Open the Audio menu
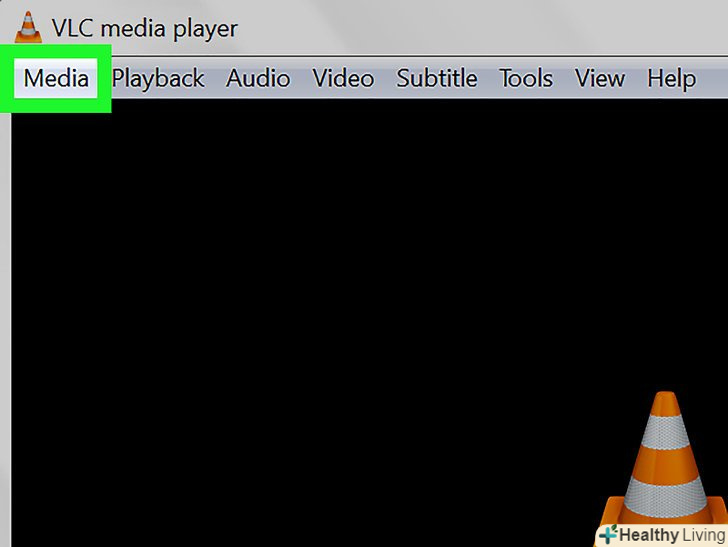 pos(258,78)
